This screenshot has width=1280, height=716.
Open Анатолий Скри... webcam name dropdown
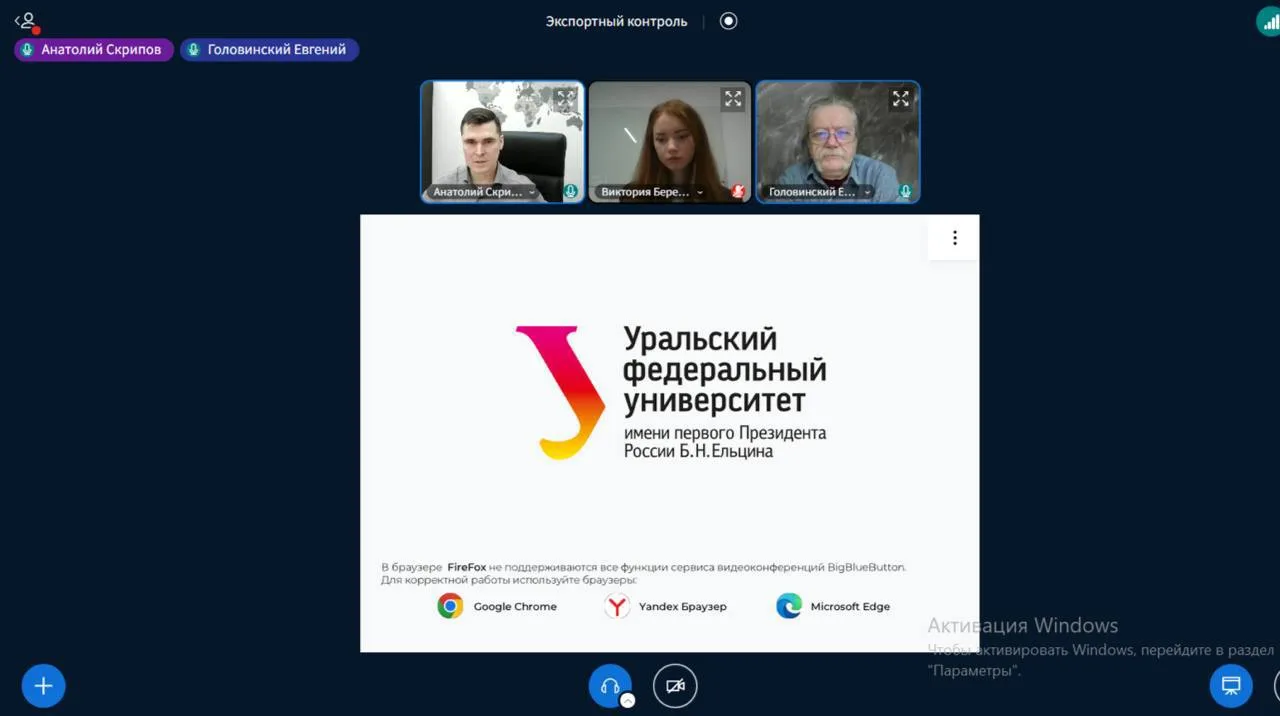coord(484,192)
